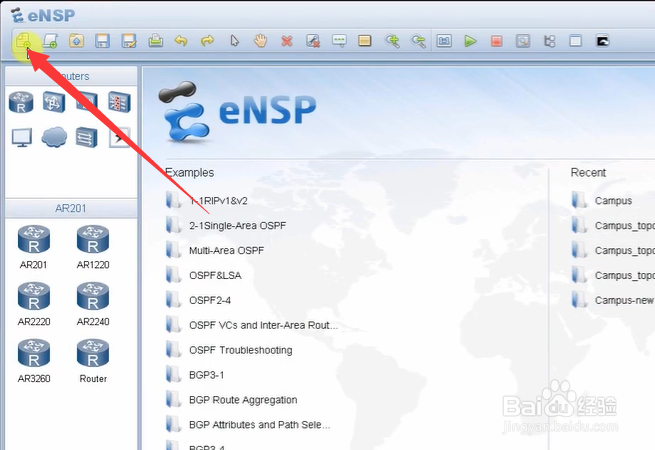Zoom out of the workspace
The image size is (655, 450).
(418, 41)
